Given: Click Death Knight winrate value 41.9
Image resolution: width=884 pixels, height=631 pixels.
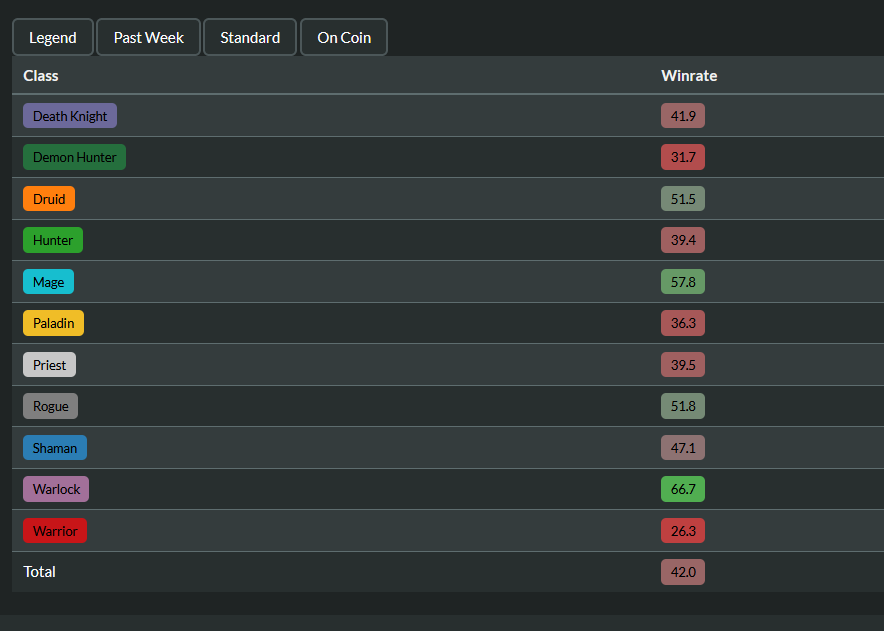Looking at the screenshot, I should [683, 116].
